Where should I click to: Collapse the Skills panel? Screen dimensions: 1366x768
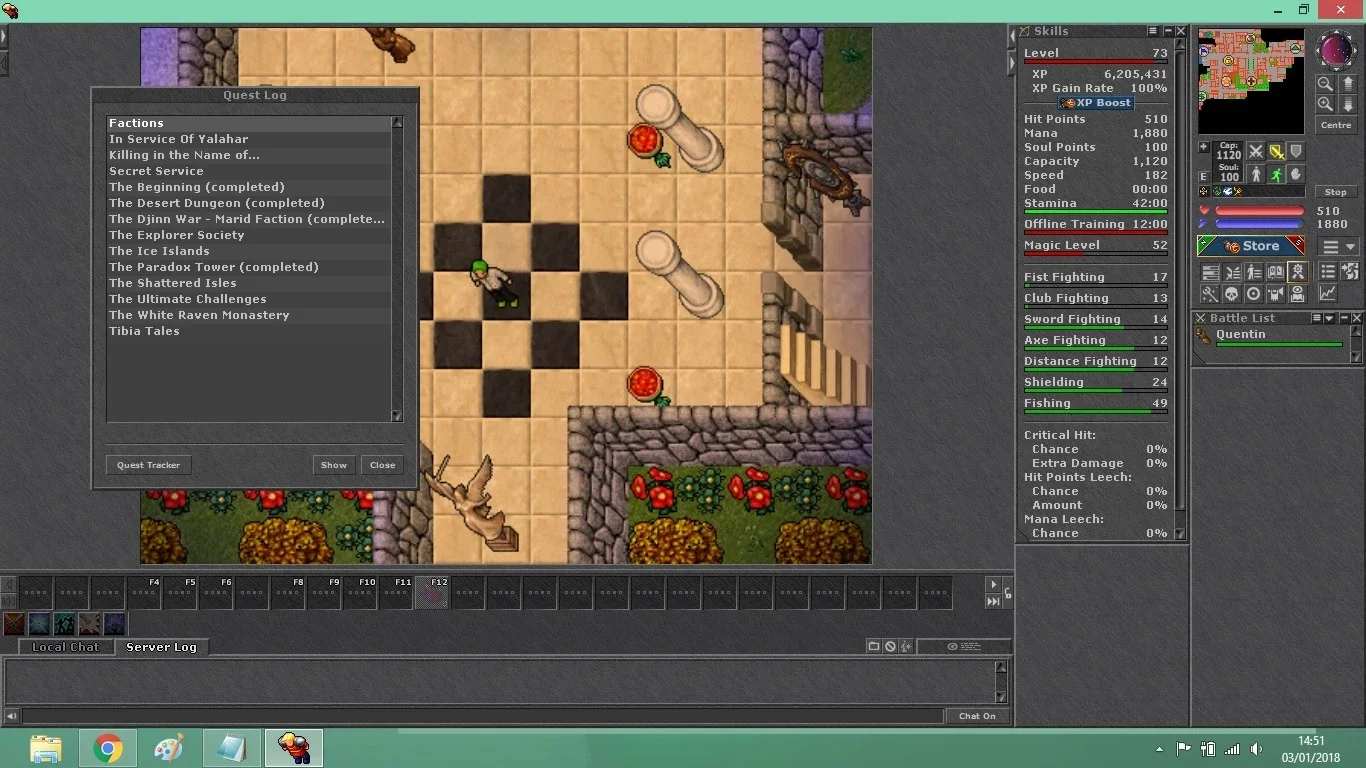click(x=1167, y=31)
